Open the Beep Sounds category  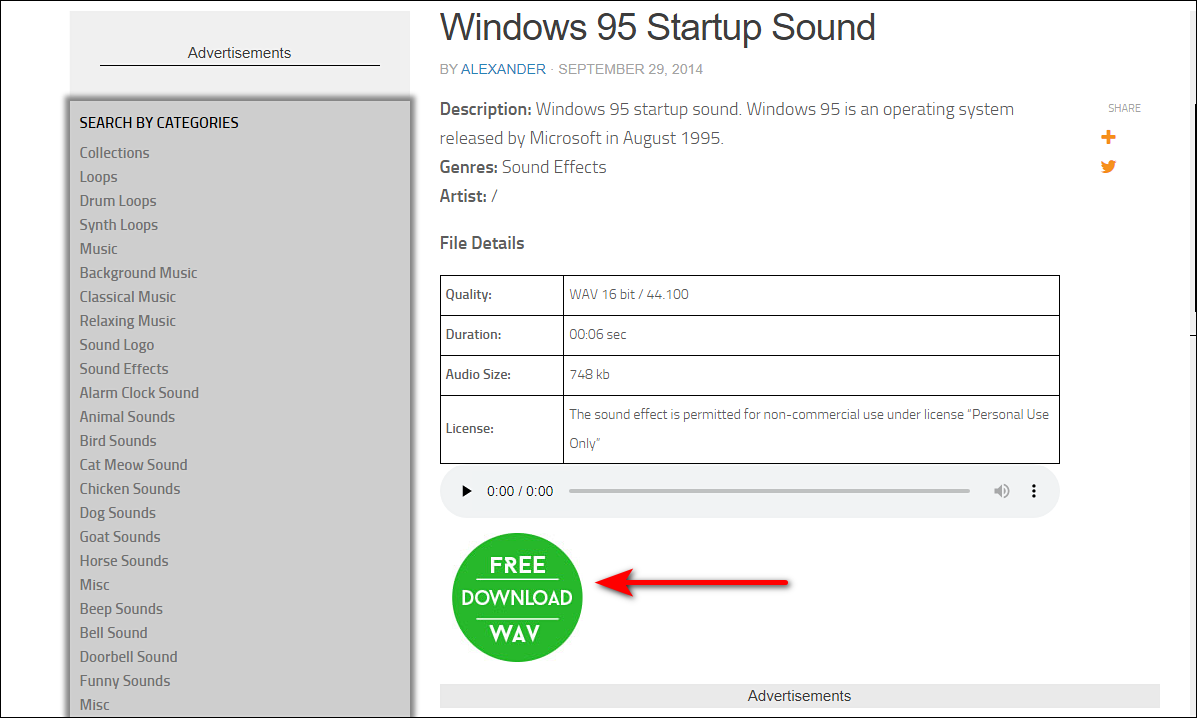pos(120,608)
